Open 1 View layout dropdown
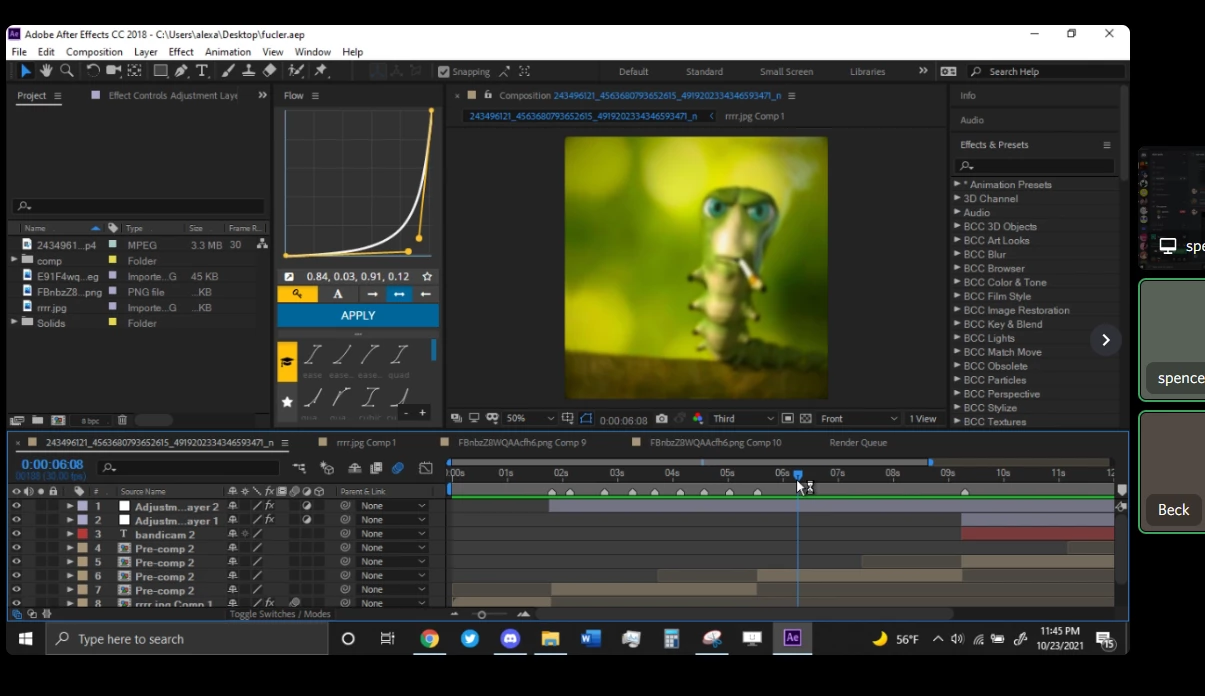This screenshot has height=696, width=1205. (x=923, y=419)
